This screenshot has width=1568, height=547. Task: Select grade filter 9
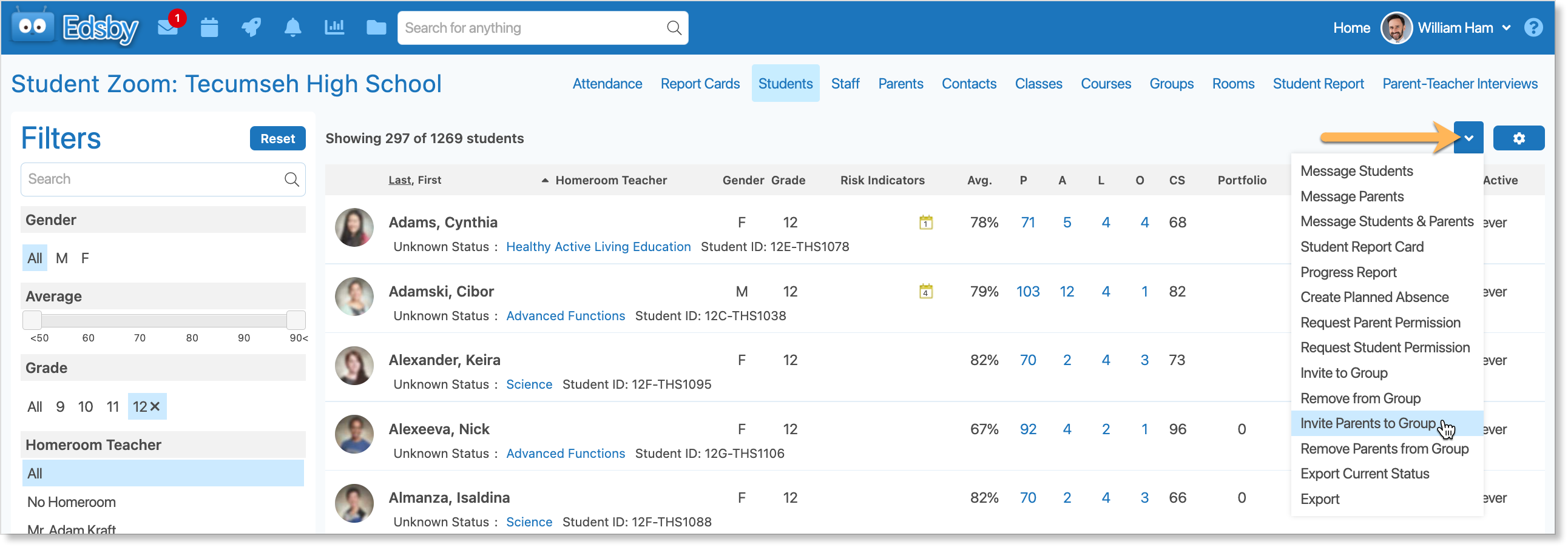tap(59, 406)
